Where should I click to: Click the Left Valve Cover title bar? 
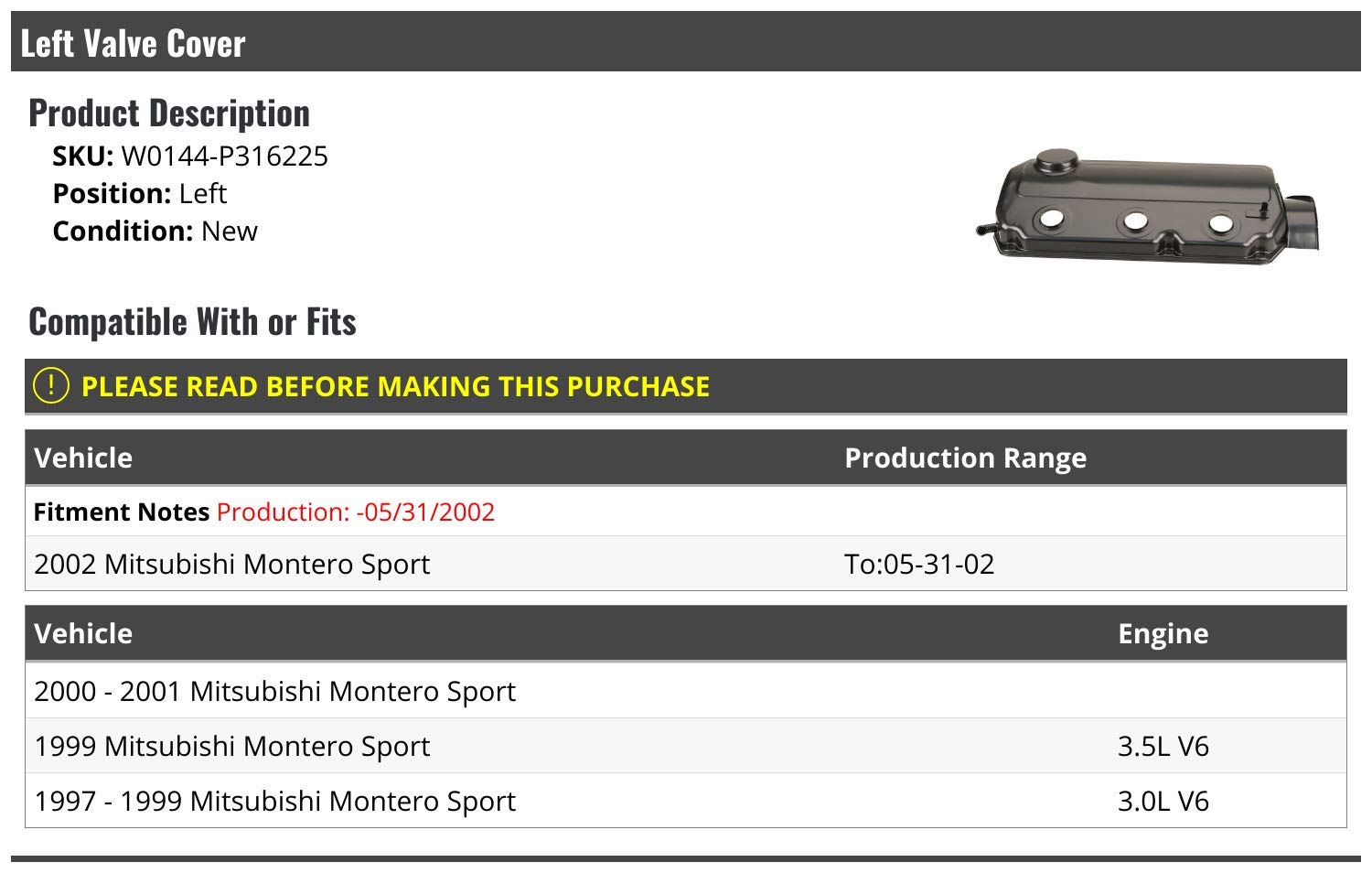686,42
